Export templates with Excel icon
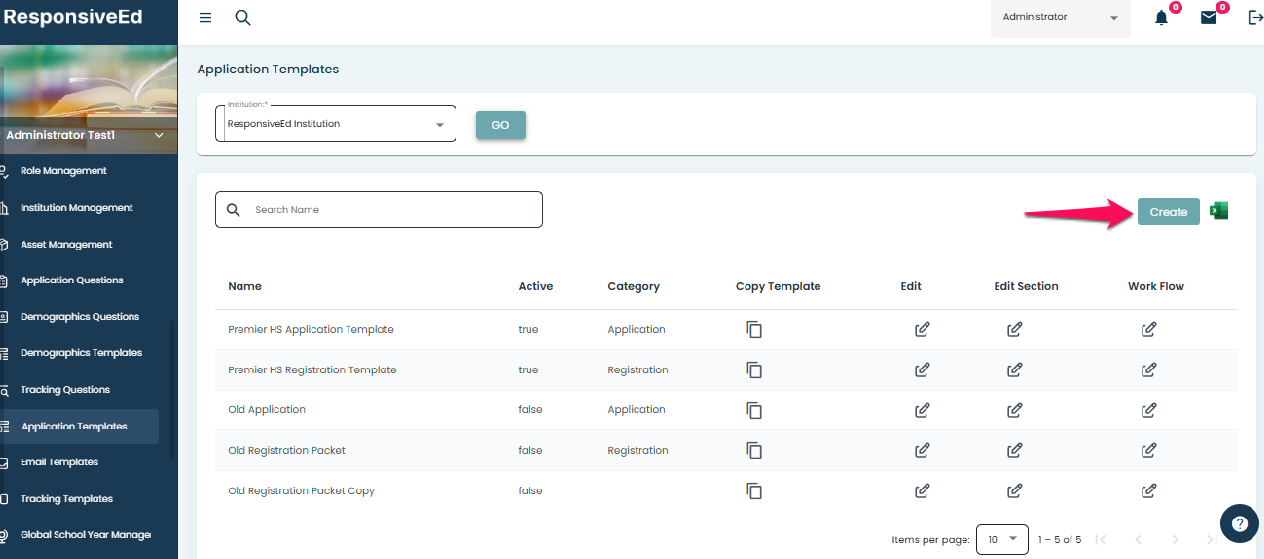1264x559 pixels. (x=1219, y=211)
